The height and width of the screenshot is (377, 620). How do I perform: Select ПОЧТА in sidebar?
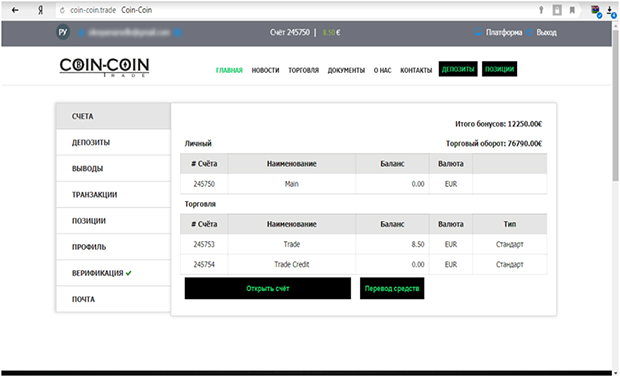(113, 299)
